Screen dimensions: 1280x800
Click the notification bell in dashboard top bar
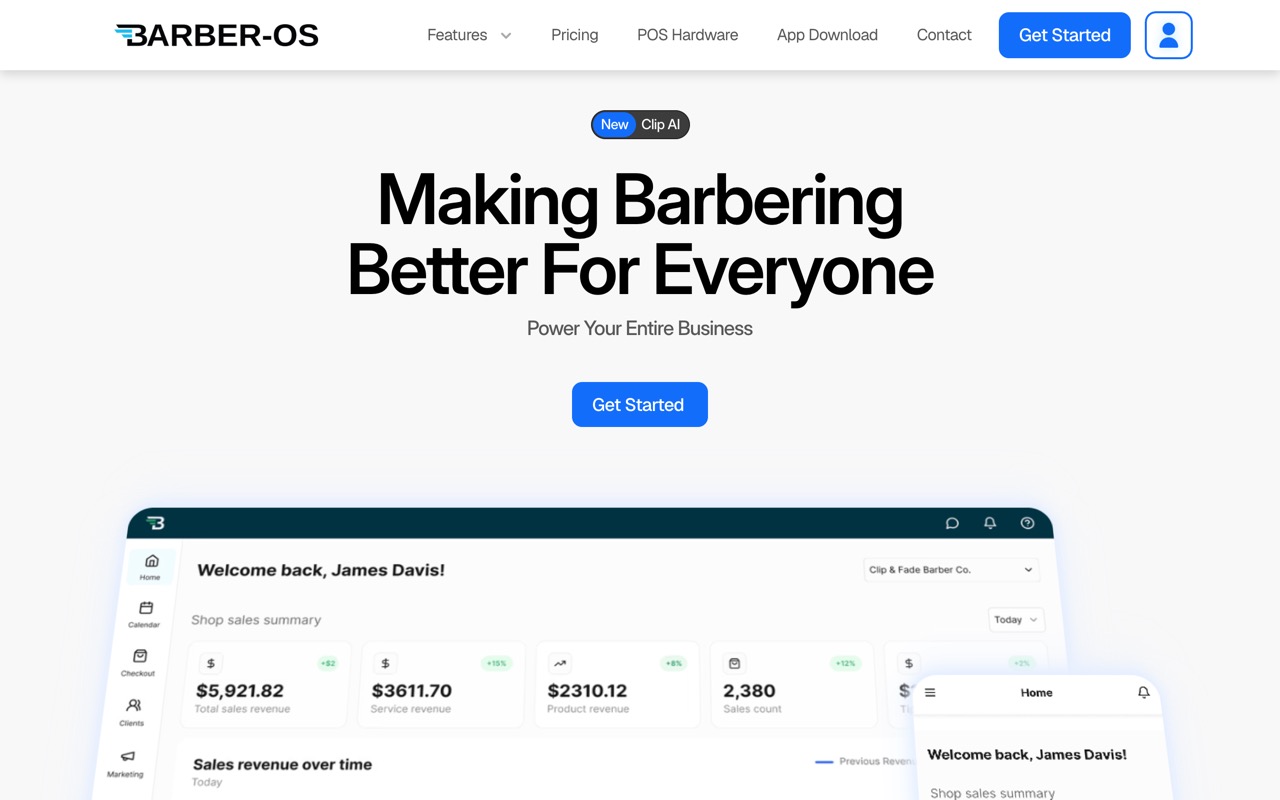(990, 523)
